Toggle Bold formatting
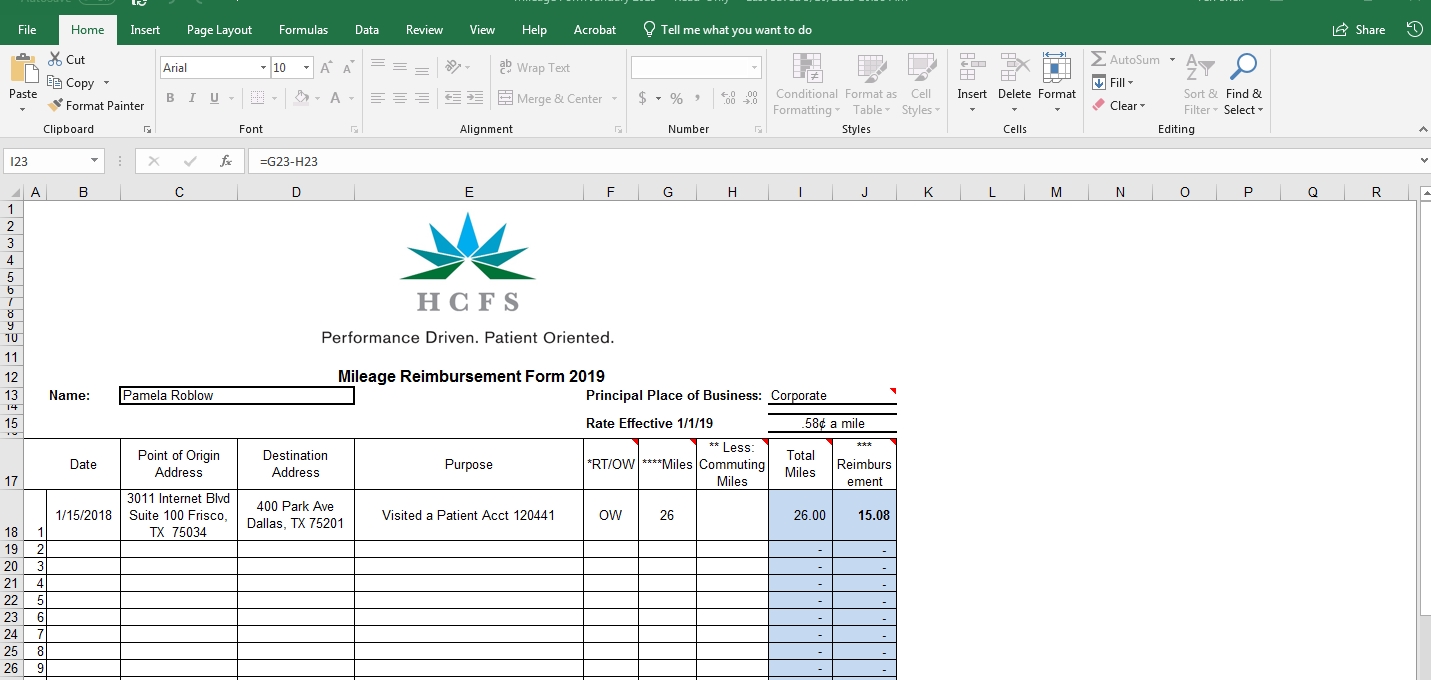This screenshot has height=680, width=1431. click(170, 98)
